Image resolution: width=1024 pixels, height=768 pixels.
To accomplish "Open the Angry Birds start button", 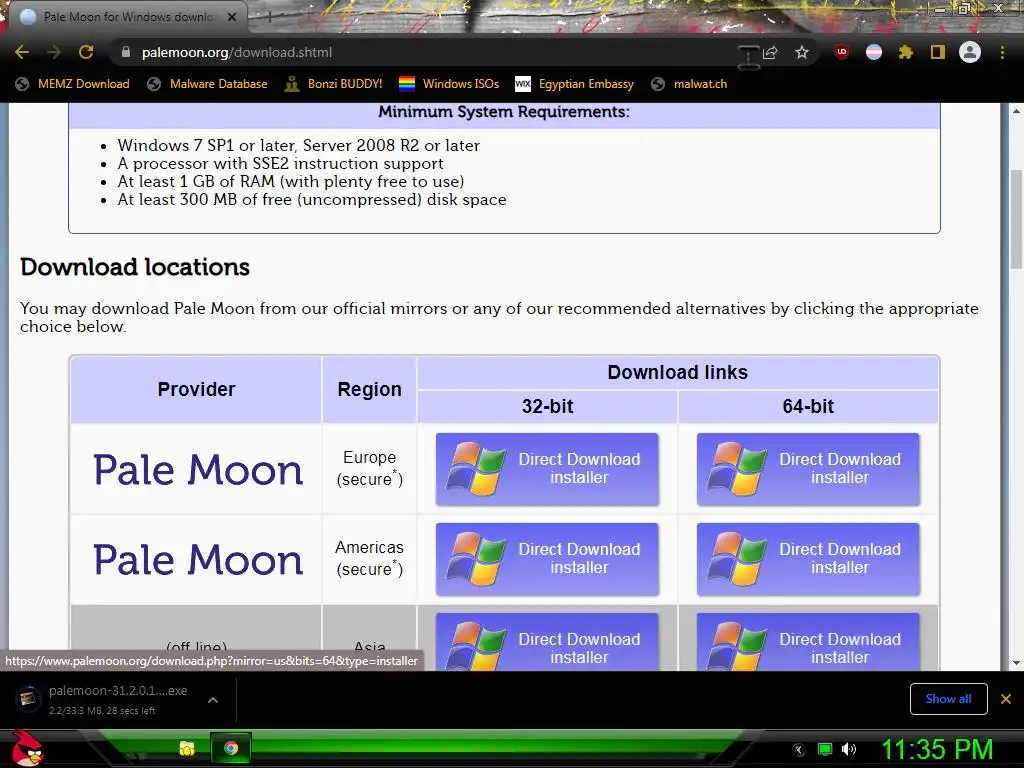I will 27,748.
